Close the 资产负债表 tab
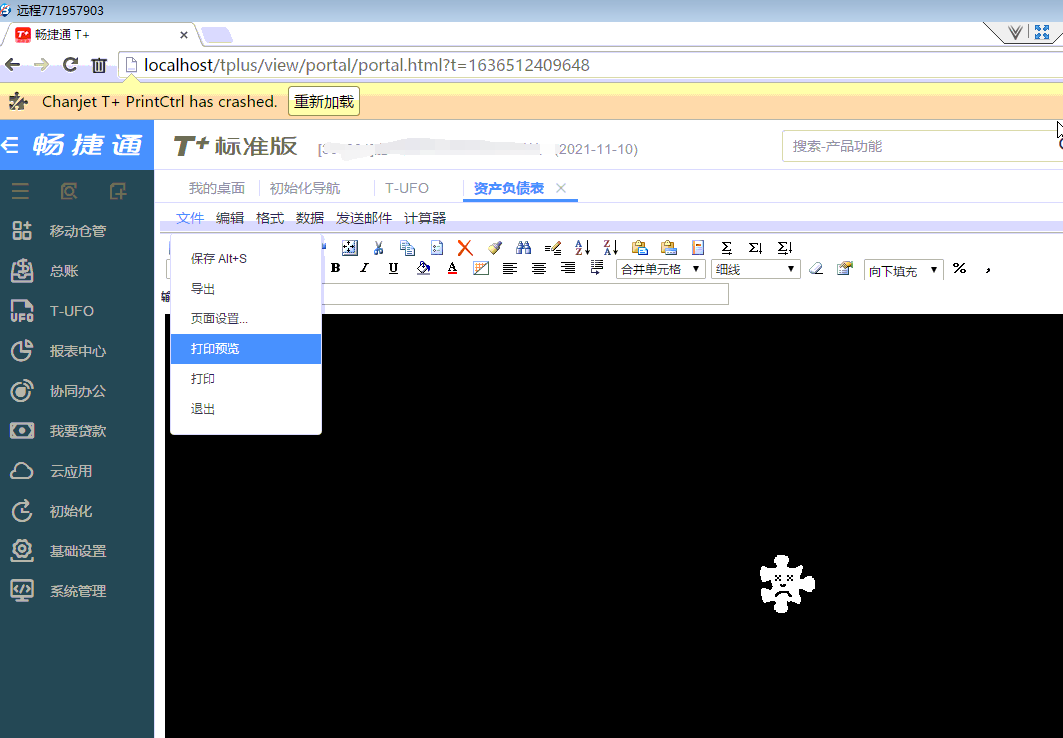 click(561, 188)
